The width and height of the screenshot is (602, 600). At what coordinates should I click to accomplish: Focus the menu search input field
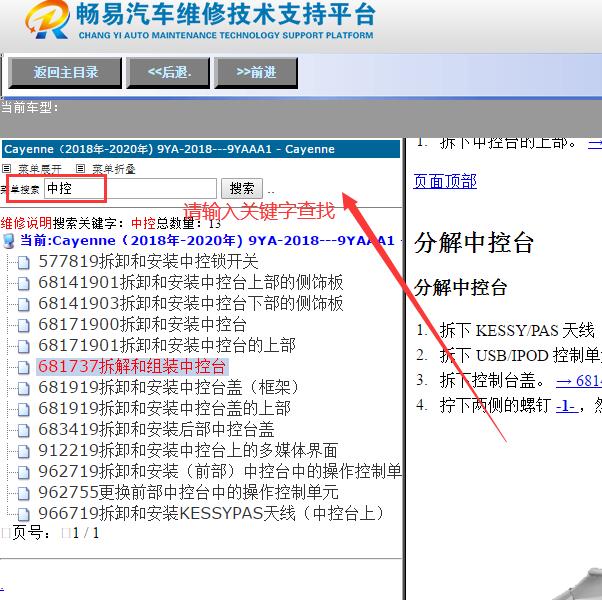(131, 188)
